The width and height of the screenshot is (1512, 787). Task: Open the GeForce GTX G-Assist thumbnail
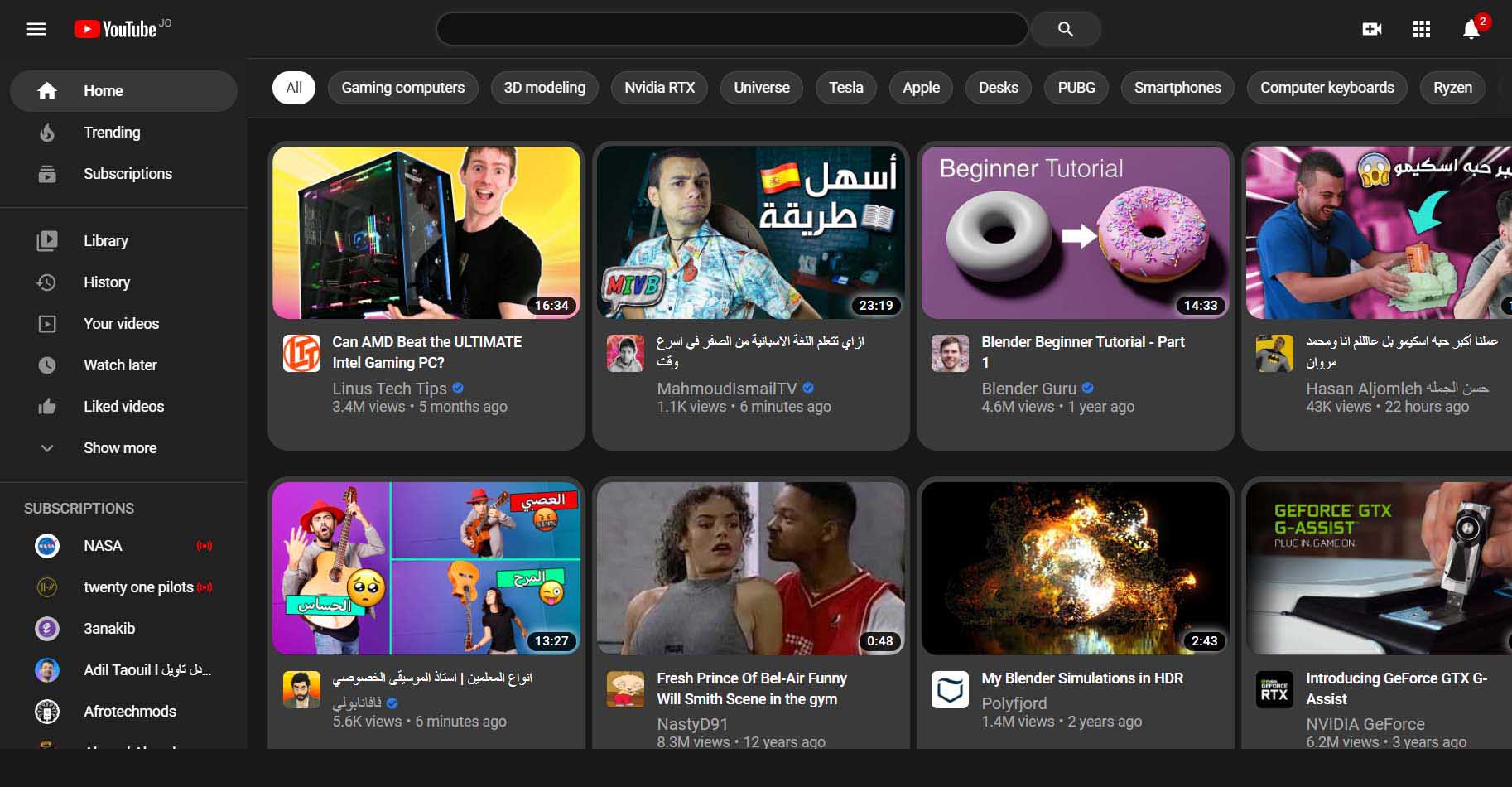(x=1379, y=568)
